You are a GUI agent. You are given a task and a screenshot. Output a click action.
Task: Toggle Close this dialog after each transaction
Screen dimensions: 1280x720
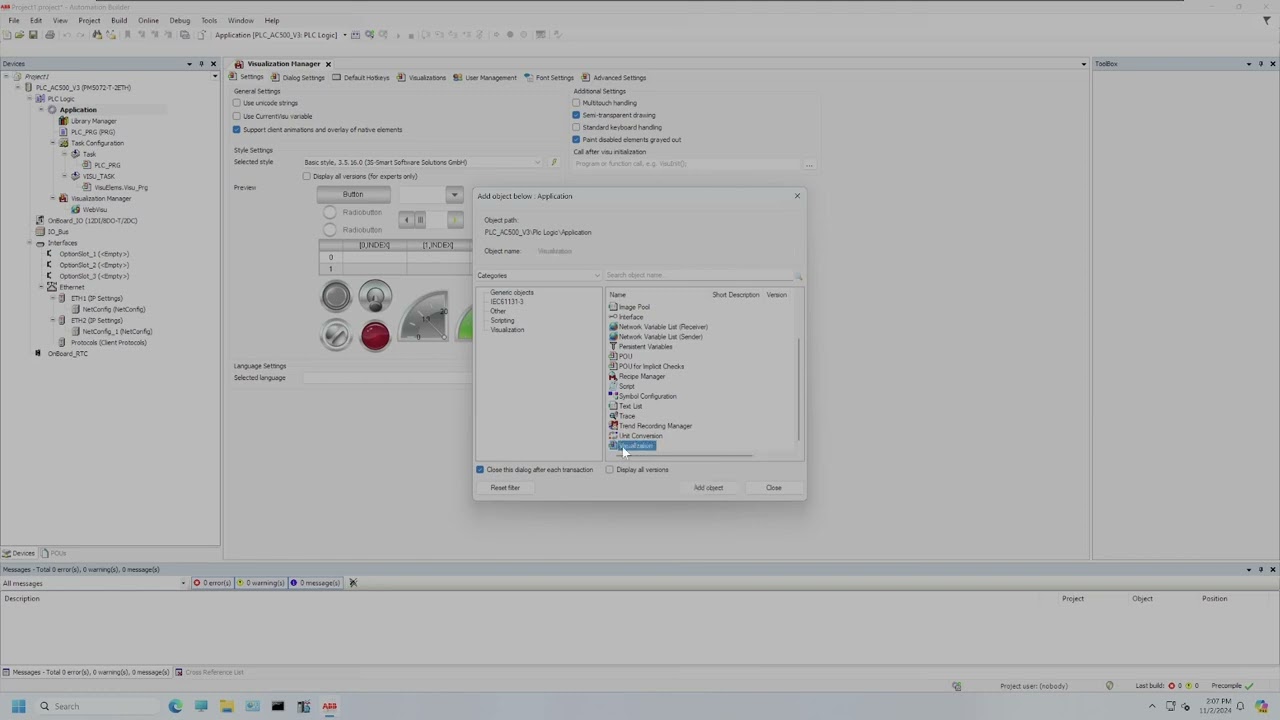[480, 470]
